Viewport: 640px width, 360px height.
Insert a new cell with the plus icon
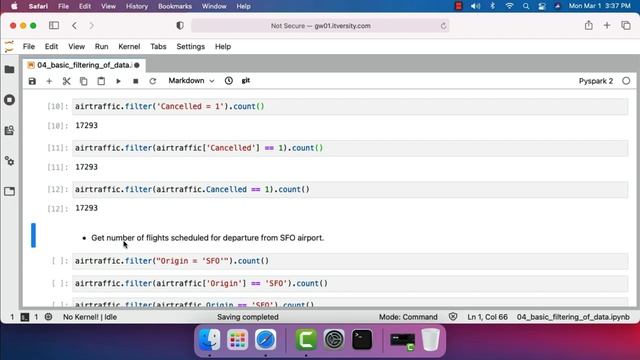(49, 81)
